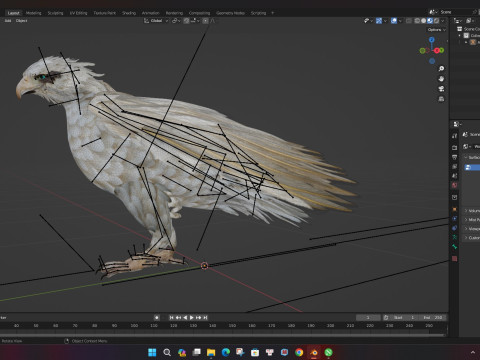
Task: Play the animation forward
Action: tap(192, 318)
